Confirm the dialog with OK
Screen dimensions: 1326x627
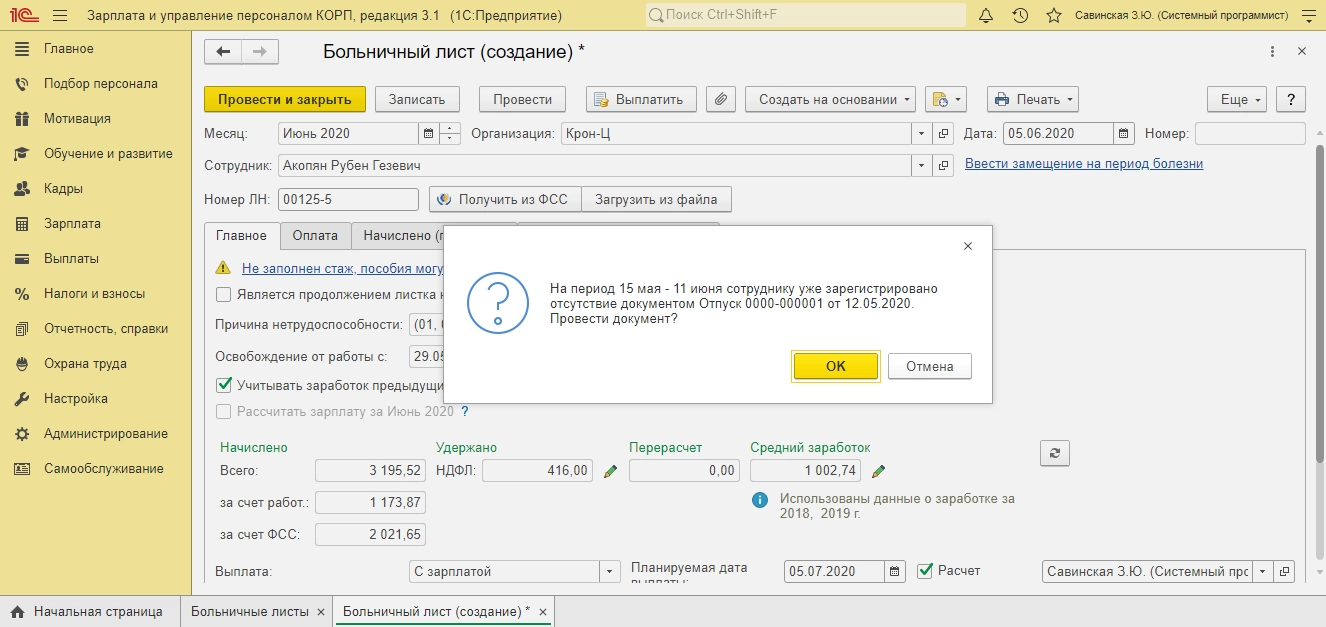point(836,366)
